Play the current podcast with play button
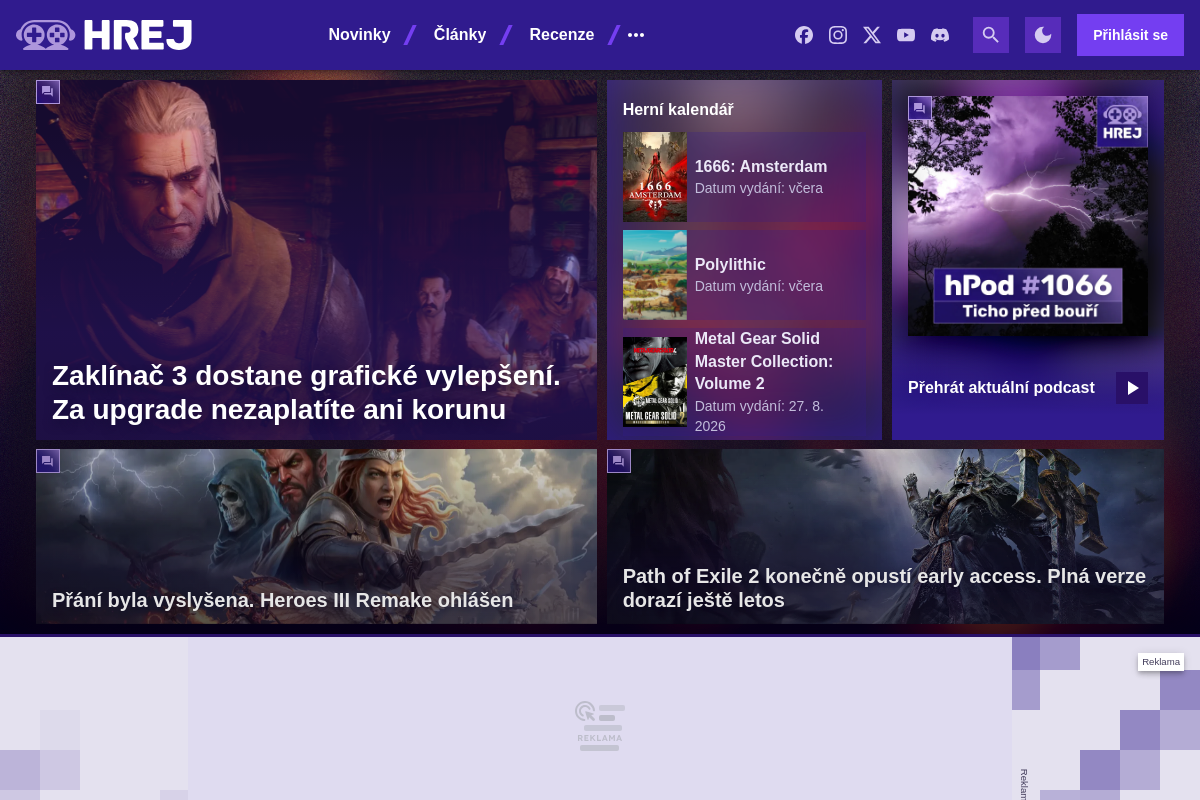The width and height of the screenshot is (1200, 800). [1132, 388]
